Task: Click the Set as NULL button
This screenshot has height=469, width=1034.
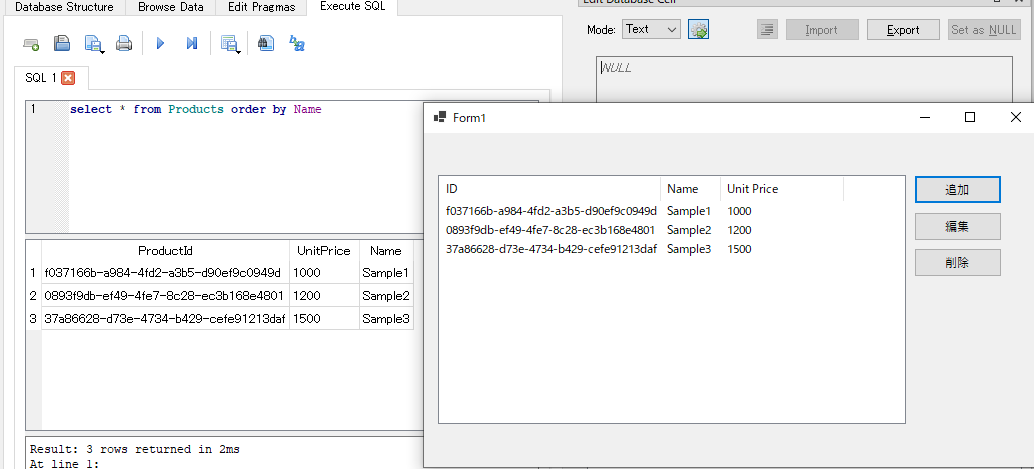Action: click(984, 30)
